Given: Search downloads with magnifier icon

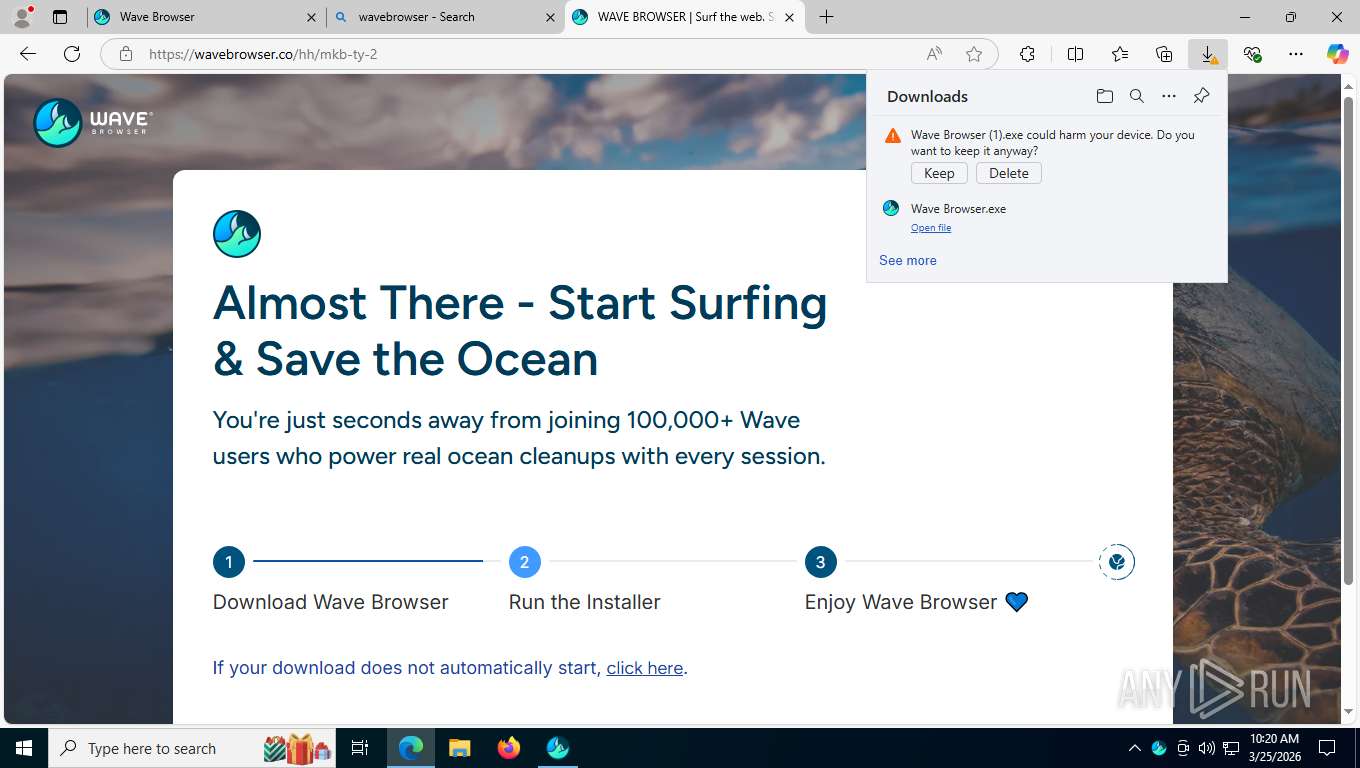Looking at the screenshot, I should (x=1137, y=96).
